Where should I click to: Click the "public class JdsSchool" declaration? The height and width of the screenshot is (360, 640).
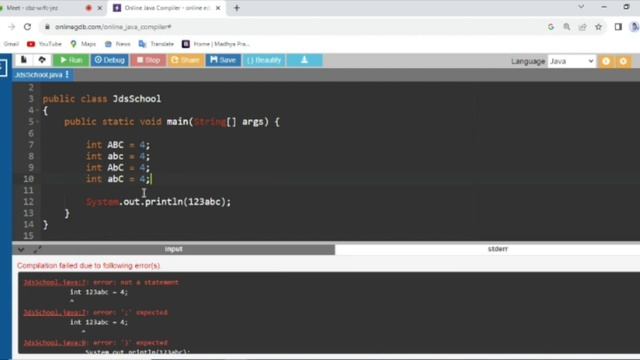click(102, 99)
